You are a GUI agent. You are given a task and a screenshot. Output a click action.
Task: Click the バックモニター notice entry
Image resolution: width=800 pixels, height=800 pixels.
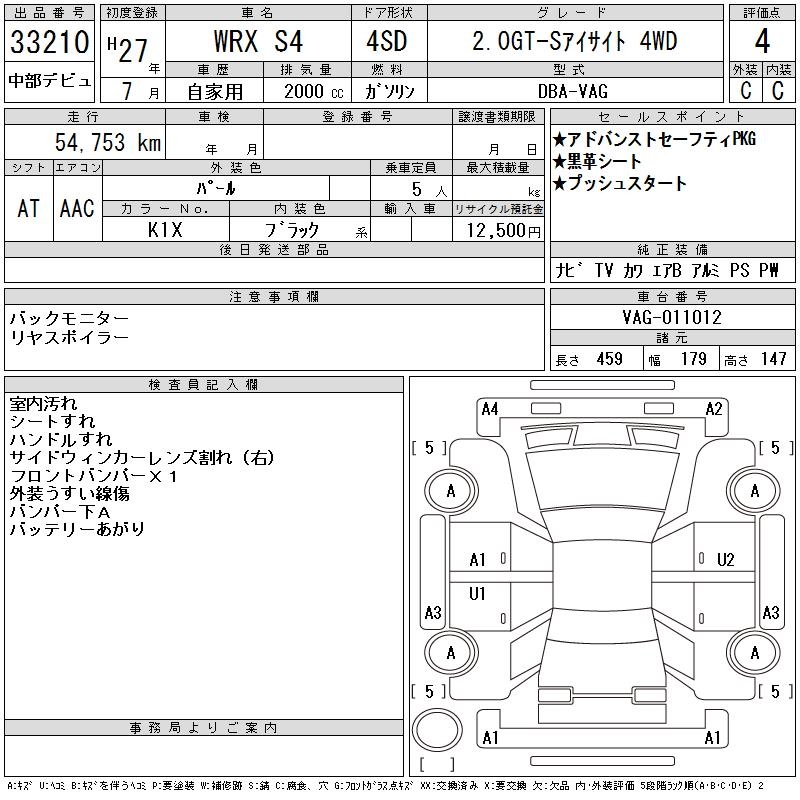click(x=69, y=318)
